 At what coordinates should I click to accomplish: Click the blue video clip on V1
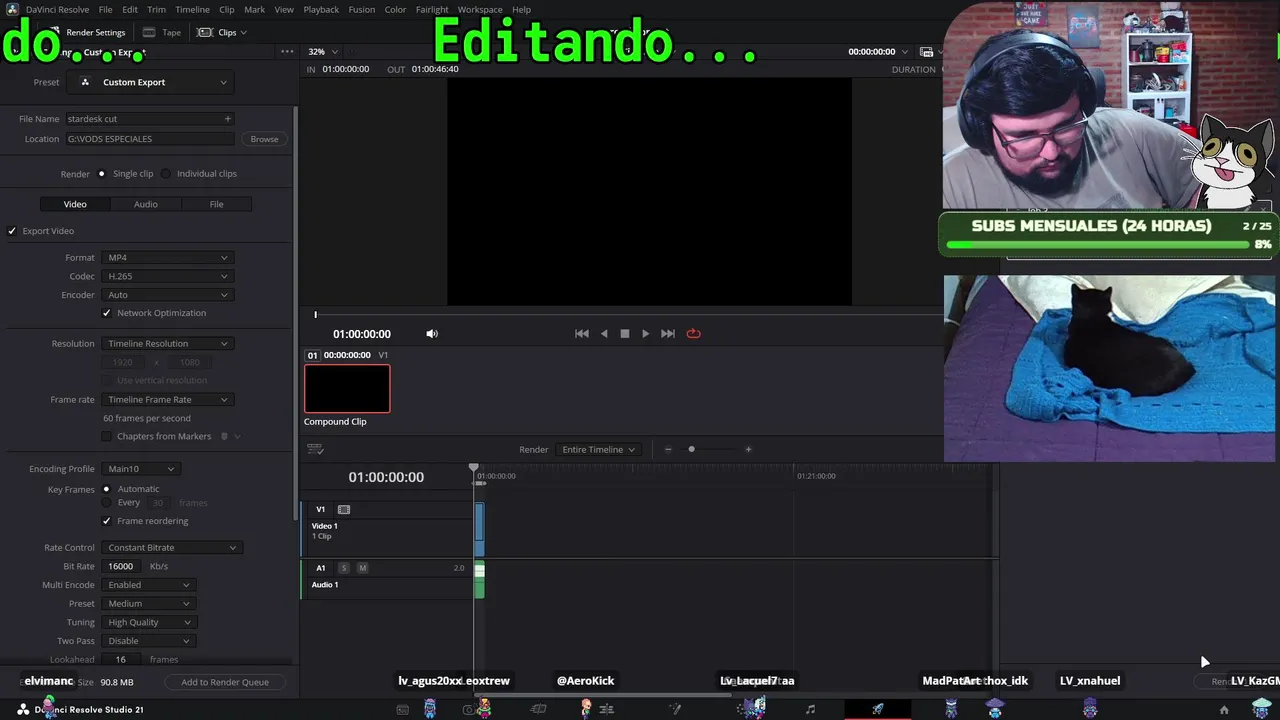480,530
